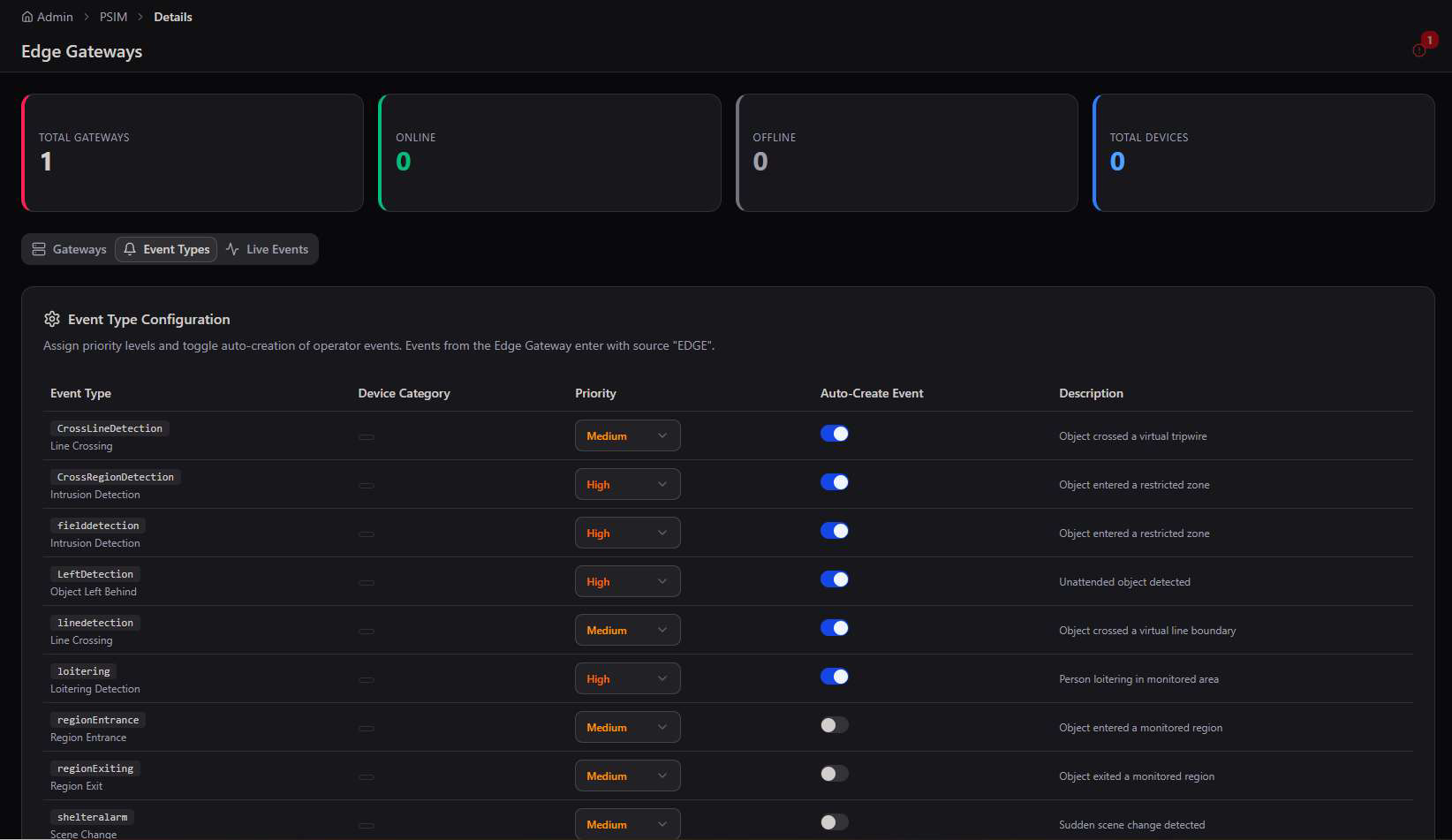Click the Loitering Detection label
This screenshot has width=1452, height=840.
95,689
